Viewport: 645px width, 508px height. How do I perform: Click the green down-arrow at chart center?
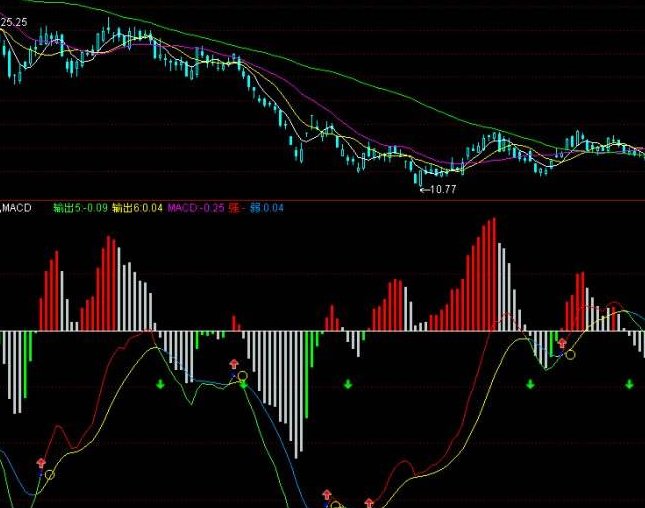pyautogui.click(x=348, y=384)
